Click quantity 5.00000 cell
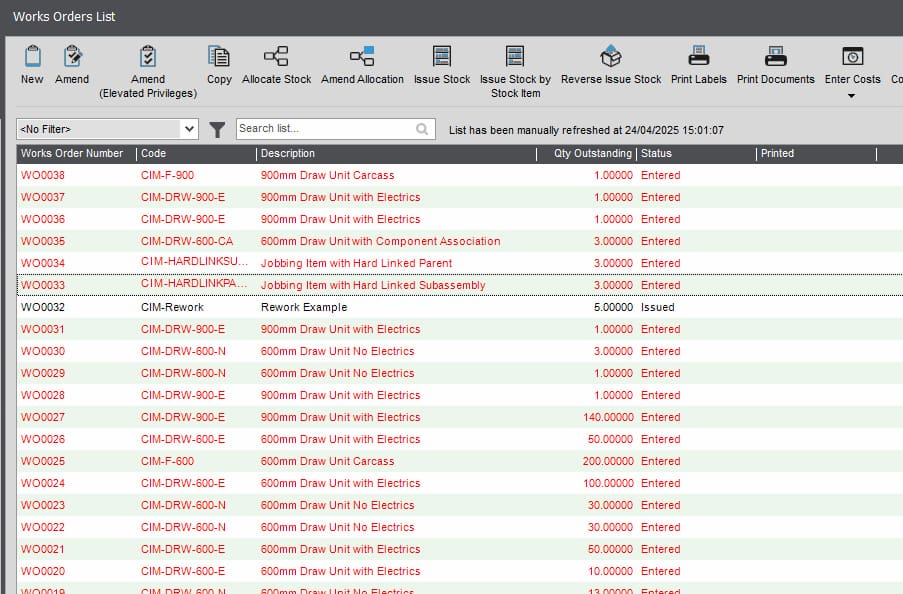This screenshot has height=594, width=903. [x=613, y=307]
